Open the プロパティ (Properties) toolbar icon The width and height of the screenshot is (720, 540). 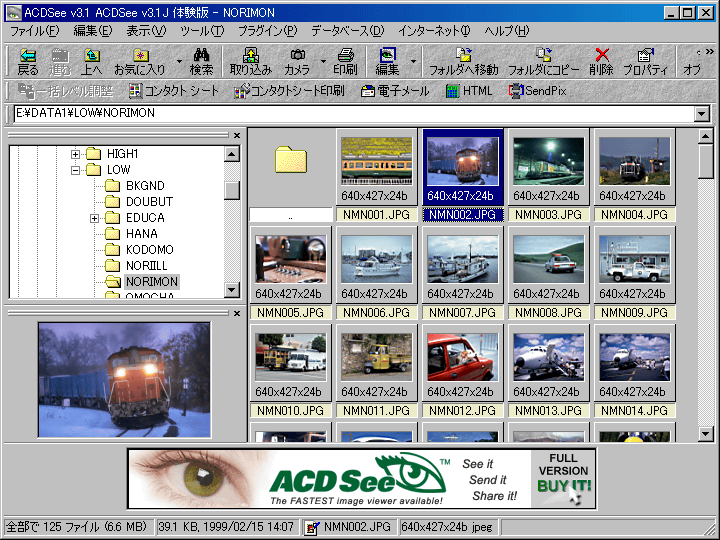[645, 62]
